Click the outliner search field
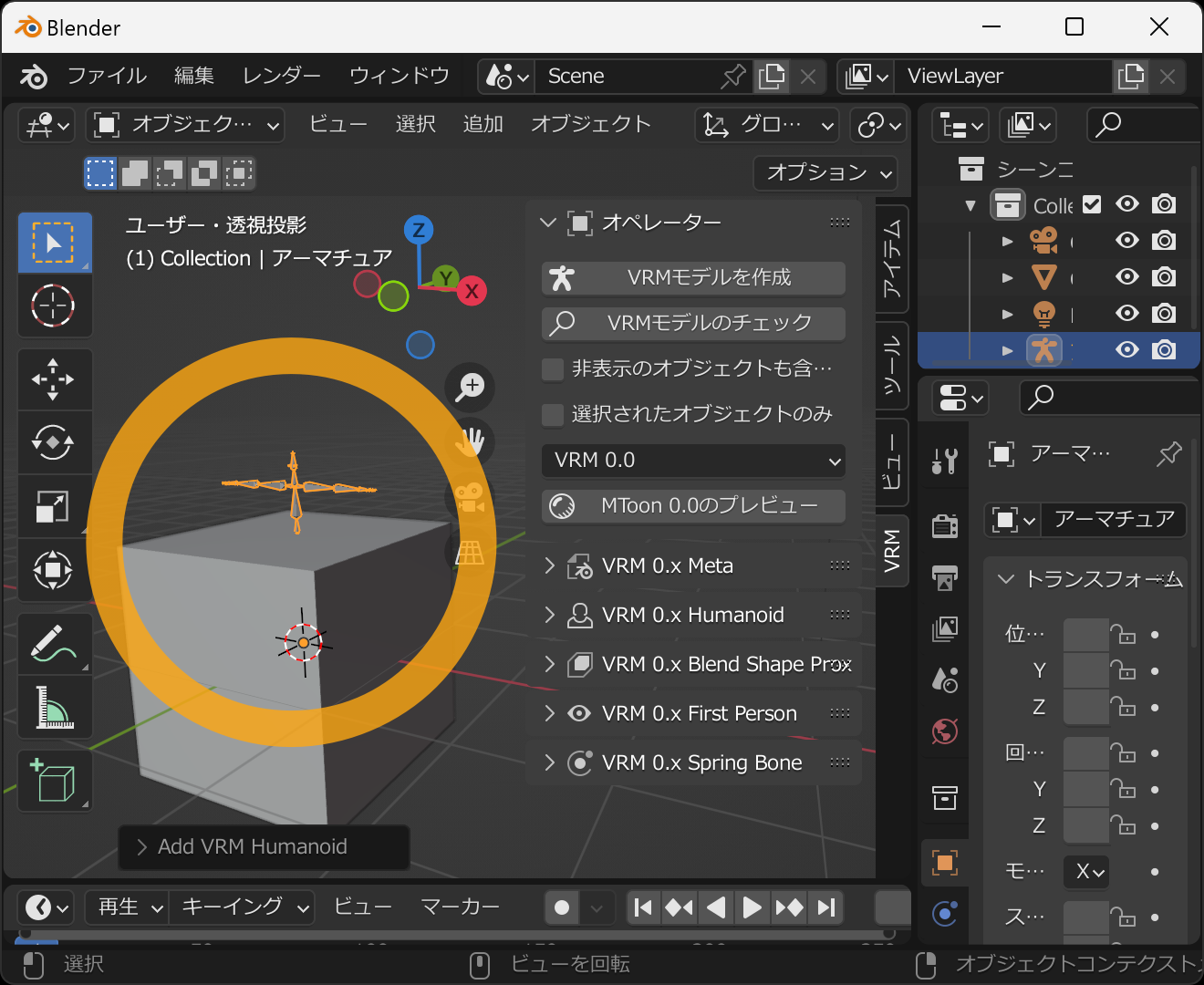 tap(1144, 125)
